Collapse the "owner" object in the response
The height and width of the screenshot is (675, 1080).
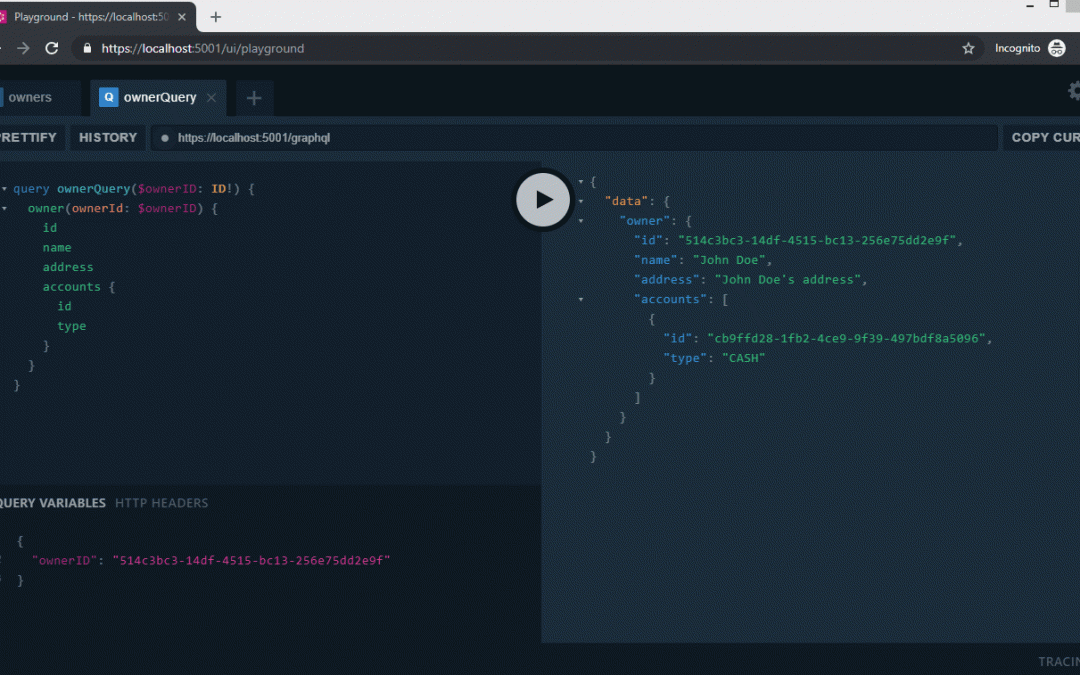[581, 221]
